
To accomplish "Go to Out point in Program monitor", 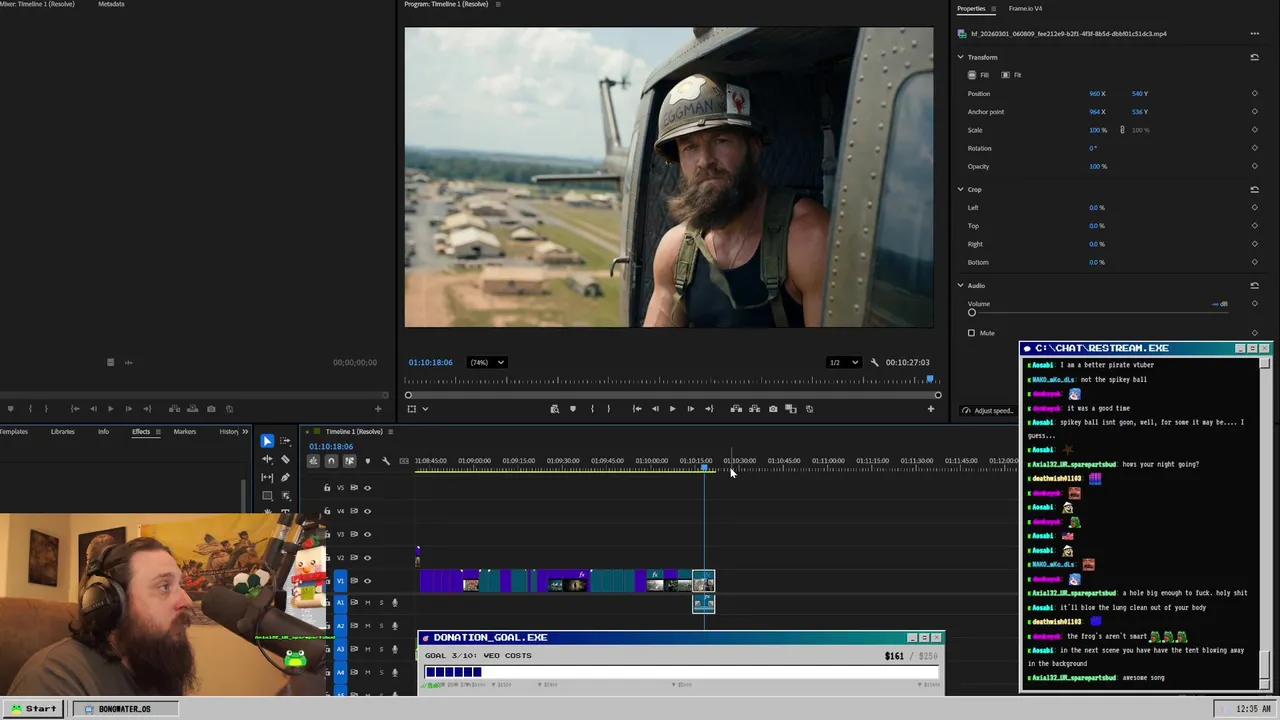I will pyautogui.click(x=709, y=408).
